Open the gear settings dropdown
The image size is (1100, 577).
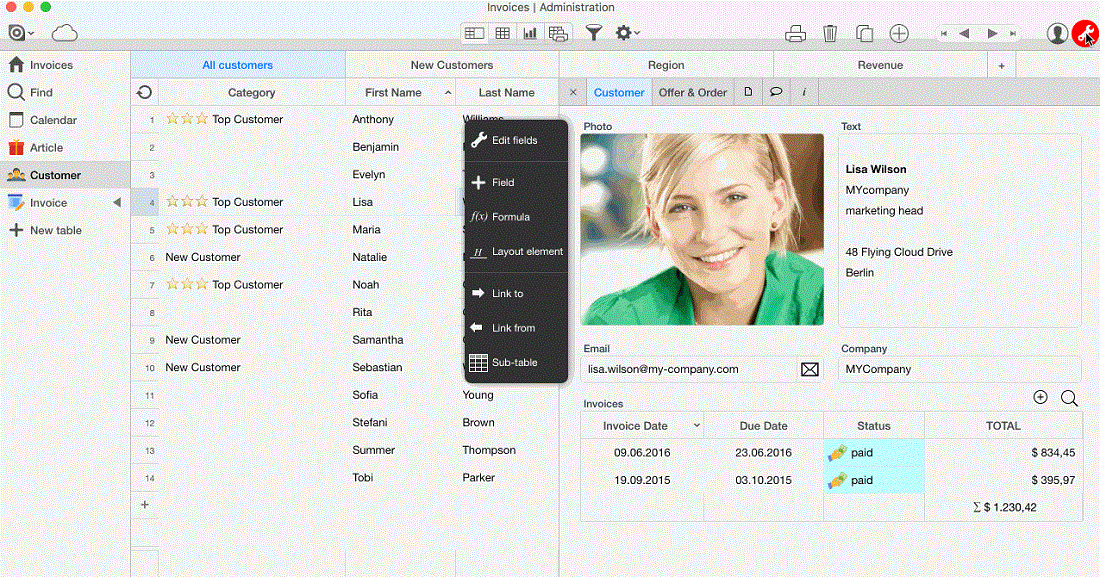tap(626, 32)
